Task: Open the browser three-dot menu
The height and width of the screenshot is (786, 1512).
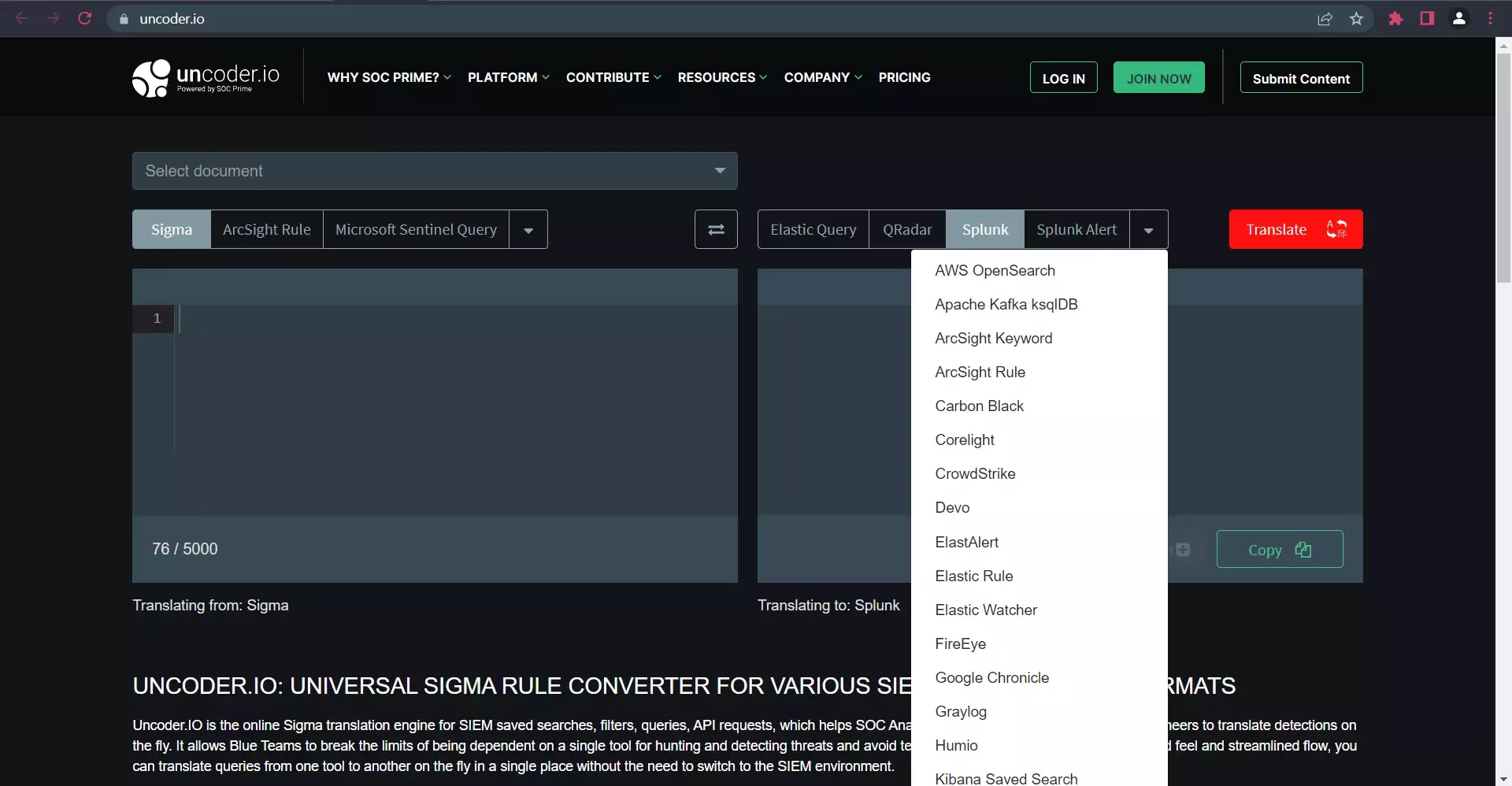Action: (x=1490, y=18)
